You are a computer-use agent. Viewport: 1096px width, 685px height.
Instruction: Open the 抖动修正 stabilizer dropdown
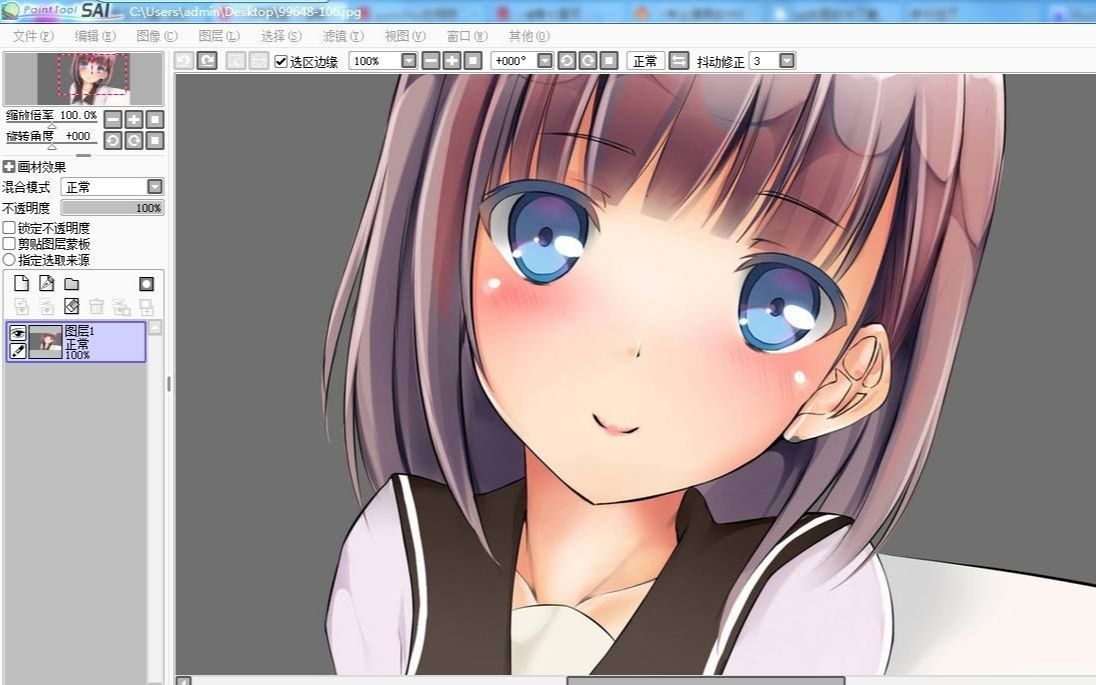coord(786,61)
